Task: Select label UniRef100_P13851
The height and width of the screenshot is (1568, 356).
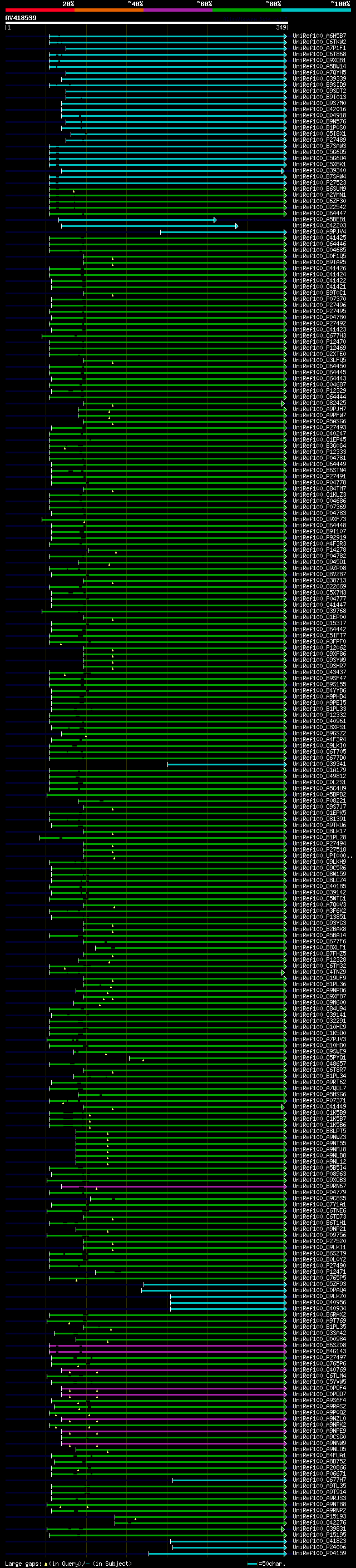Action: pos(319,917)
